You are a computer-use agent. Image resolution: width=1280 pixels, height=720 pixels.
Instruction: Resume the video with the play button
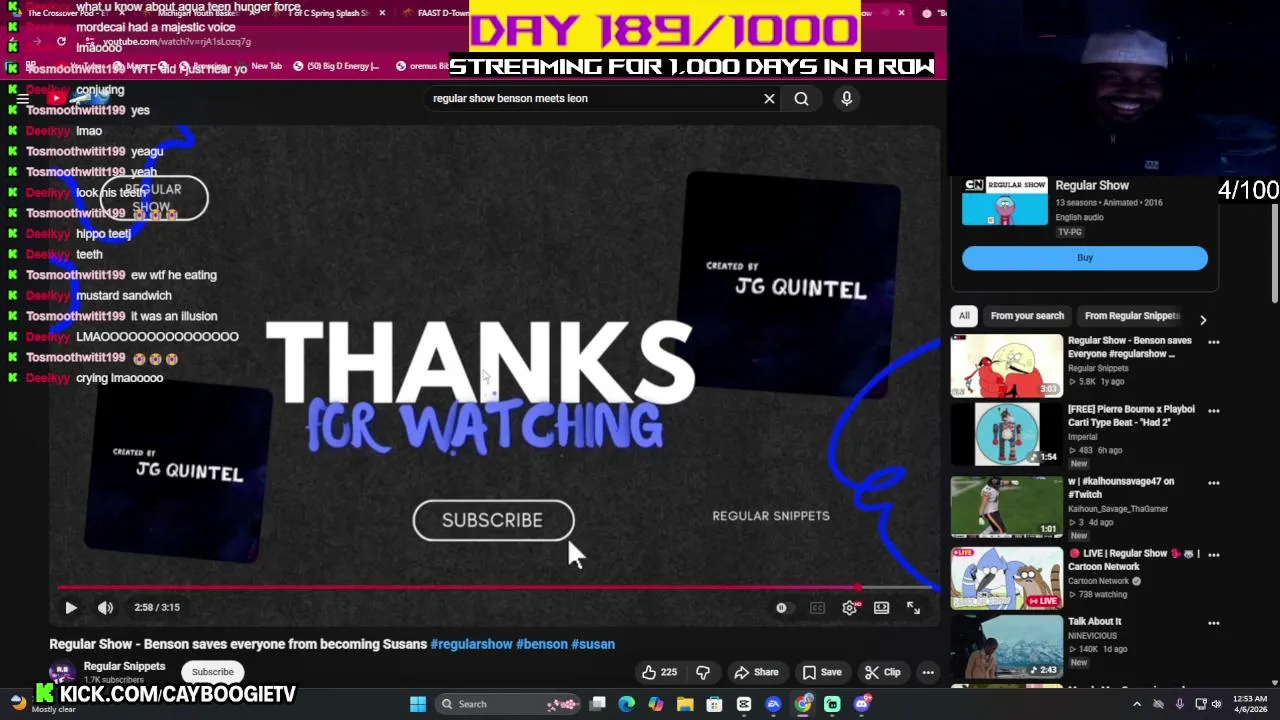71,607
